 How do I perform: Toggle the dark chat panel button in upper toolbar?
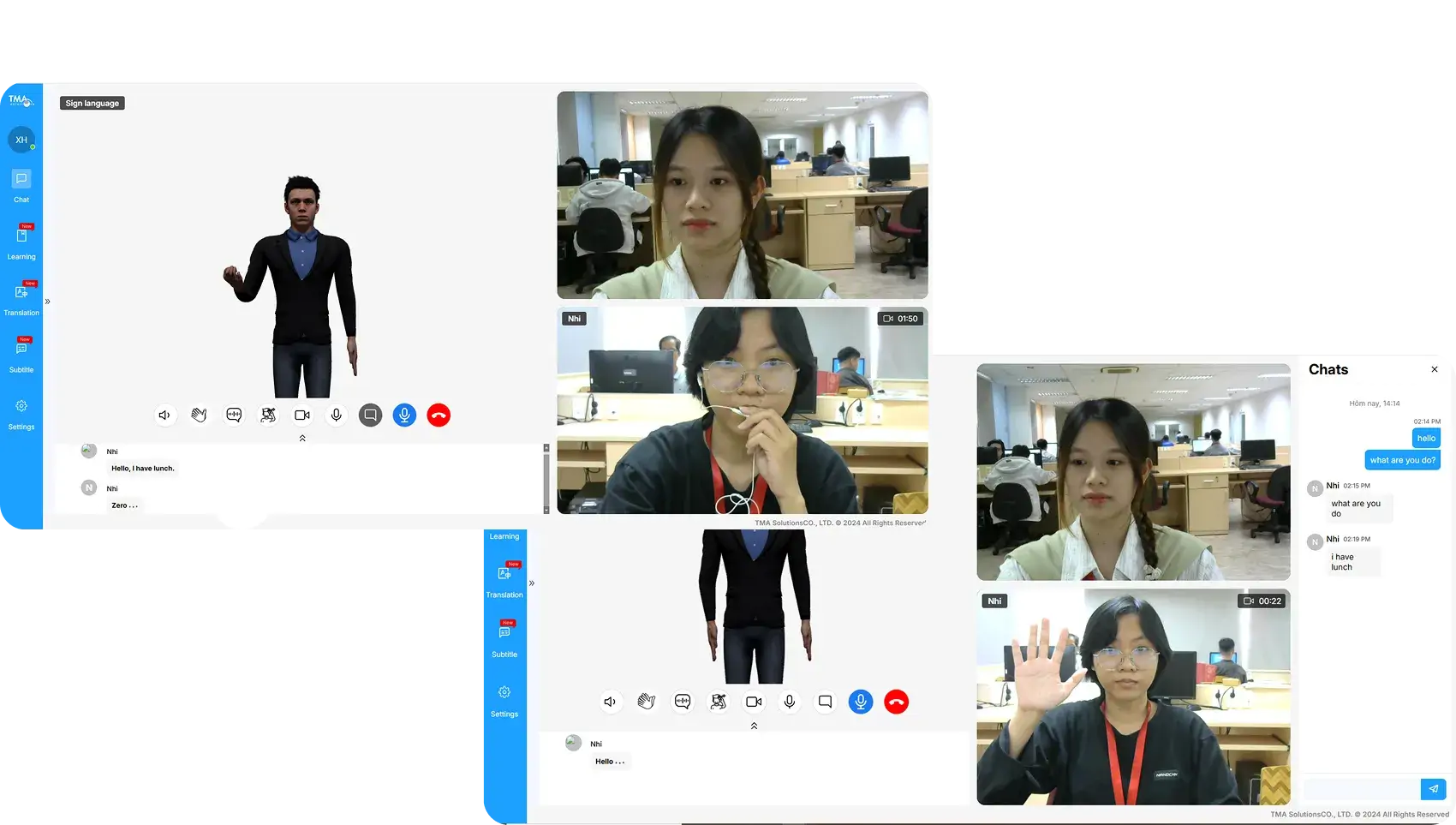370,415
